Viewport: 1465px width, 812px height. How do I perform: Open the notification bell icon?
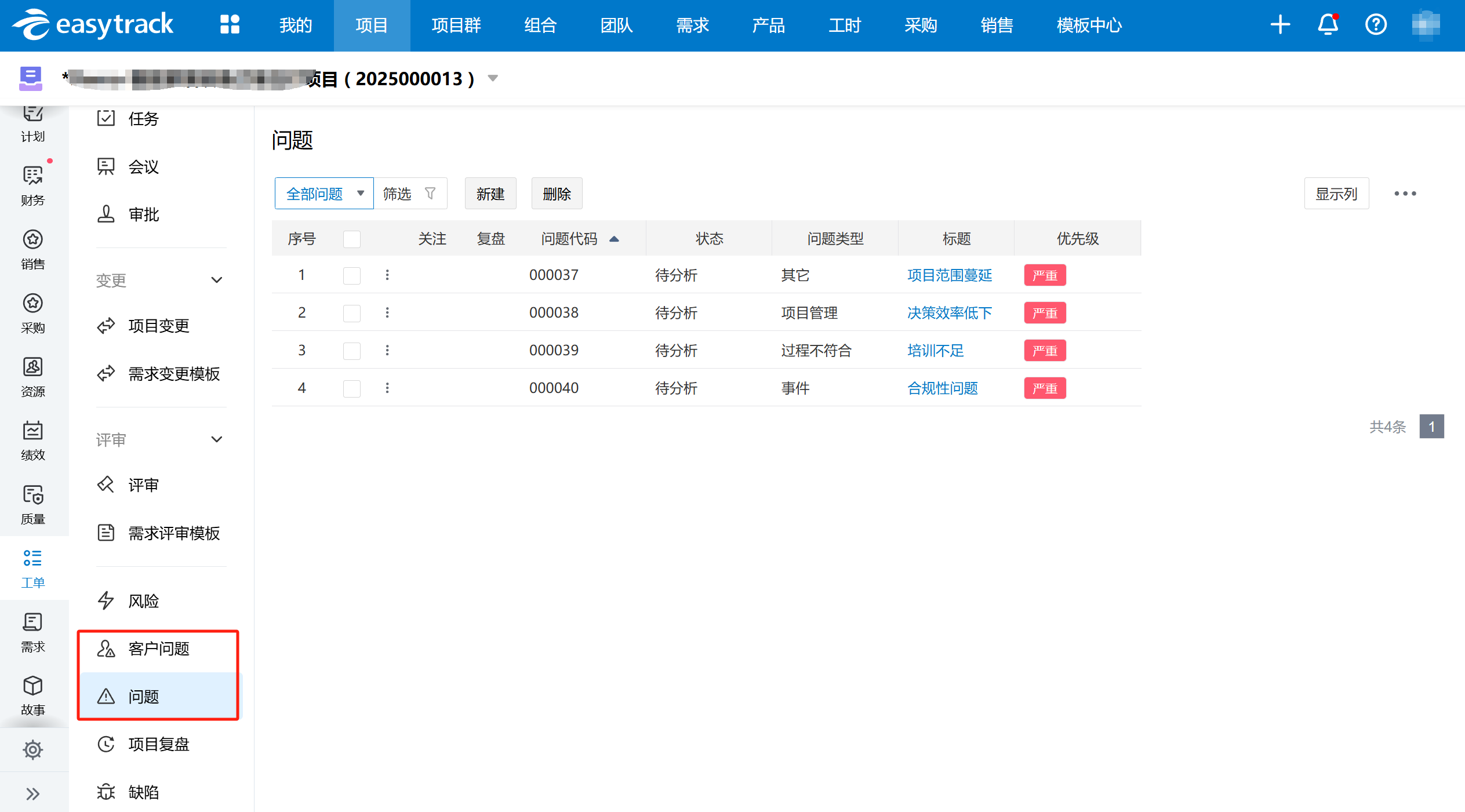(1328, 25)
